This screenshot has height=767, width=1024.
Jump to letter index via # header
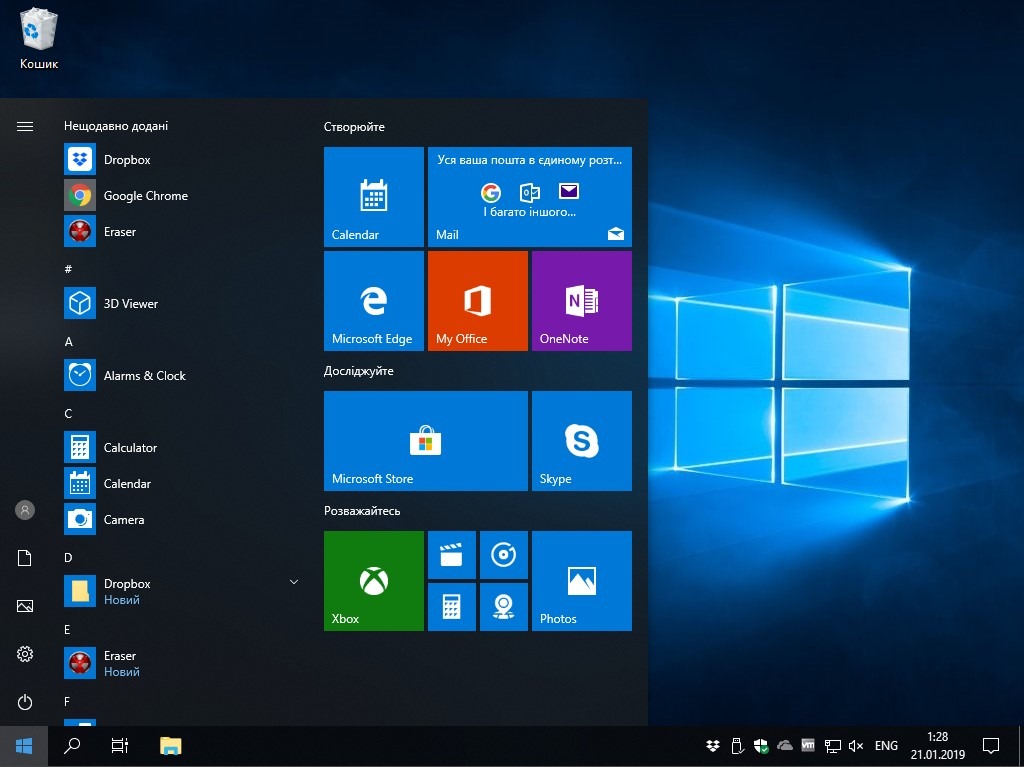coord(69,269)
